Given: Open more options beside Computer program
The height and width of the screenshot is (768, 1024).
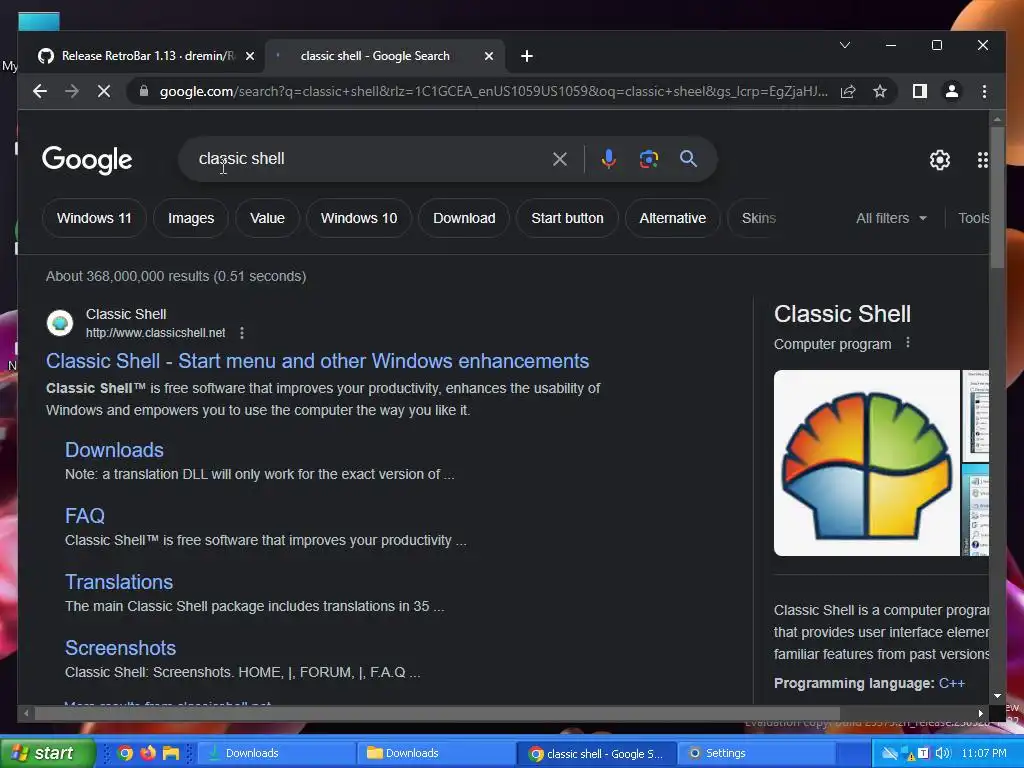Looking at the screenshot, I should (908, 343).
